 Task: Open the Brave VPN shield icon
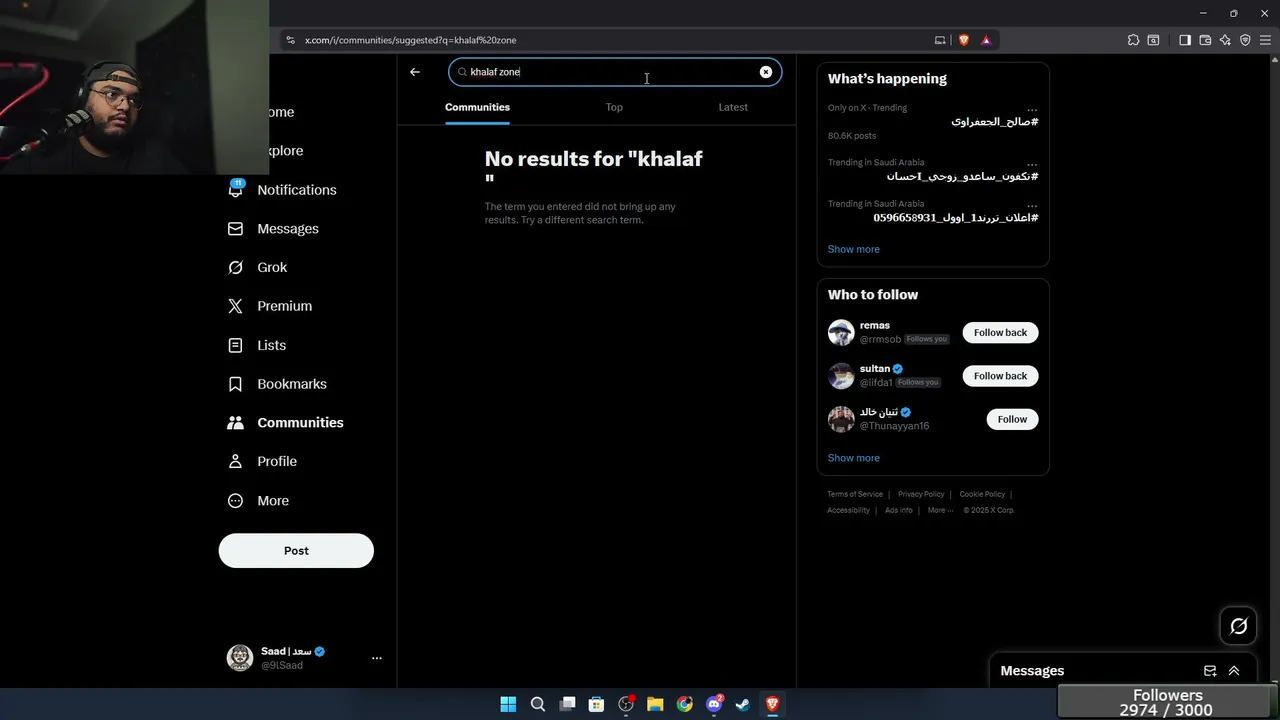tap(1245, 40)
